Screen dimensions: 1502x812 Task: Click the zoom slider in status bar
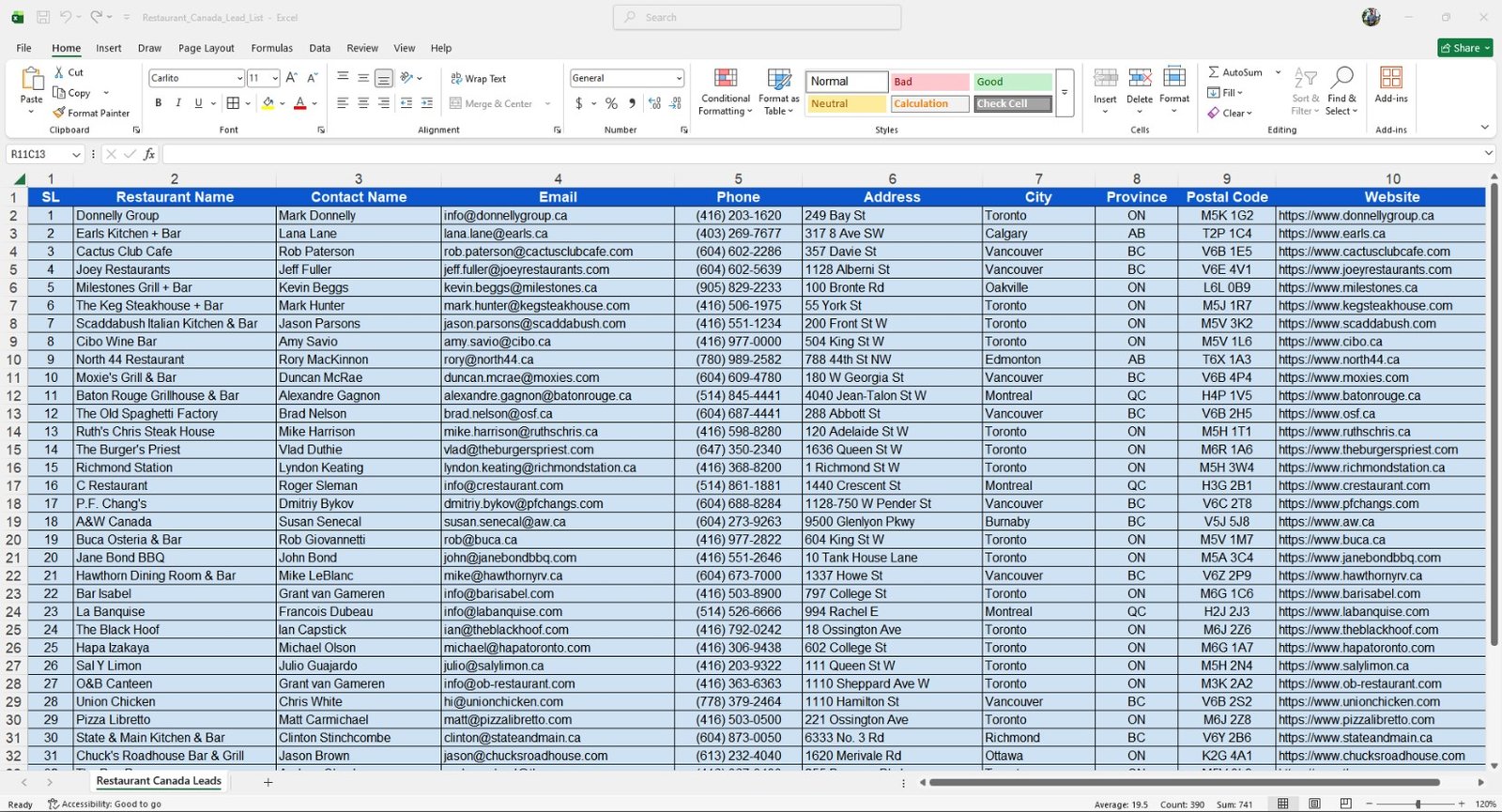click(x=1418, y=804)
